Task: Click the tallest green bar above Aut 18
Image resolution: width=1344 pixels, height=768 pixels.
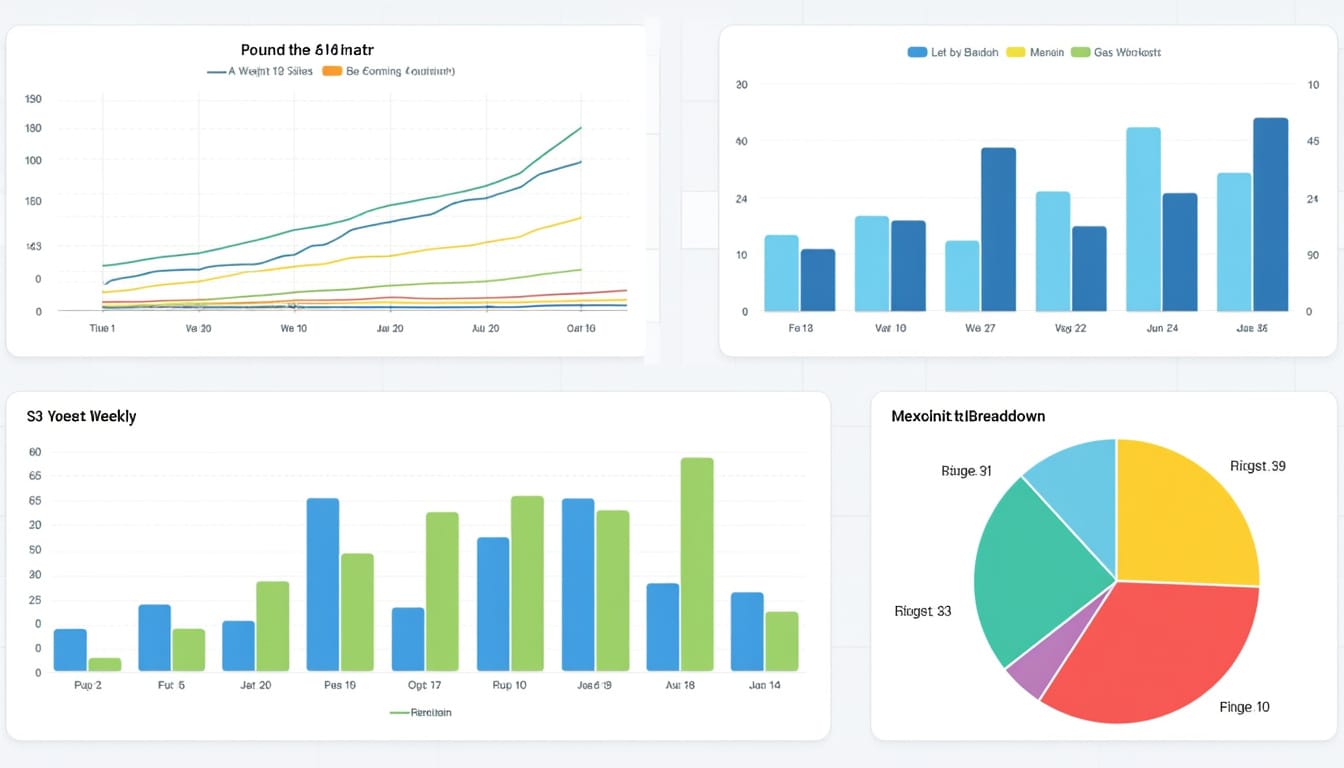Action: [x=697, y=564]
